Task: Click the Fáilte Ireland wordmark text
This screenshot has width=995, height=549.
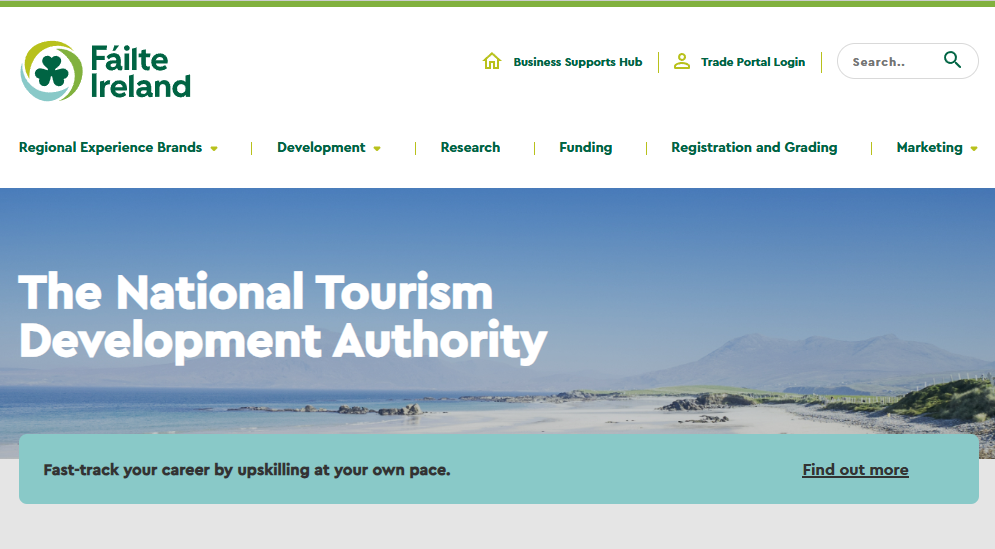Action: 140,72
